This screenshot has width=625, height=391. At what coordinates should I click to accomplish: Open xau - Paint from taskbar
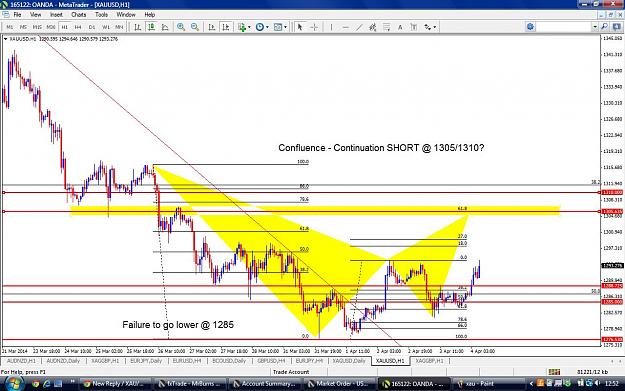pyautogui.click(x=489, y=384)
